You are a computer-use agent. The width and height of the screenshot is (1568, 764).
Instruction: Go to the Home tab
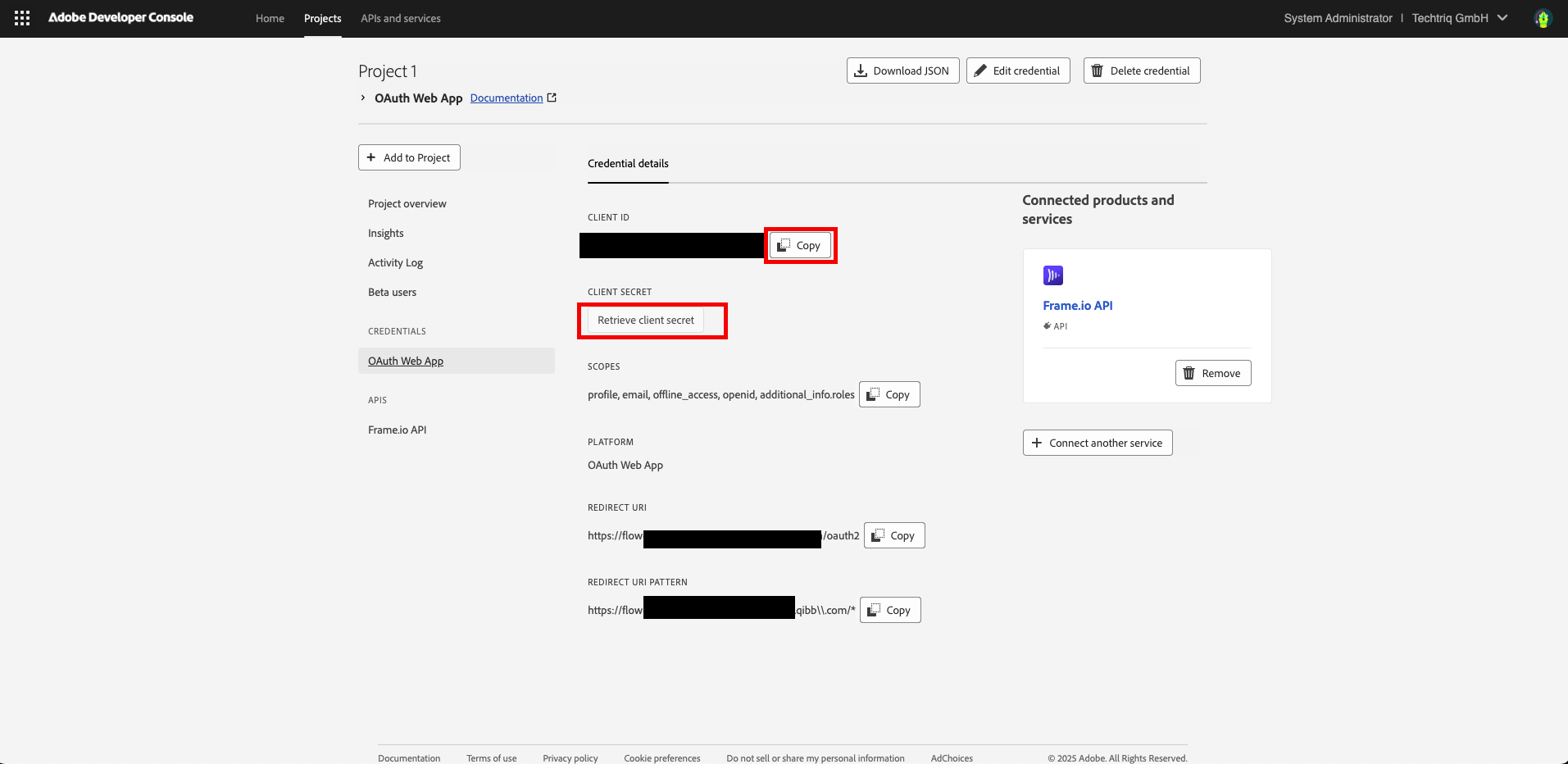(270, 18)
